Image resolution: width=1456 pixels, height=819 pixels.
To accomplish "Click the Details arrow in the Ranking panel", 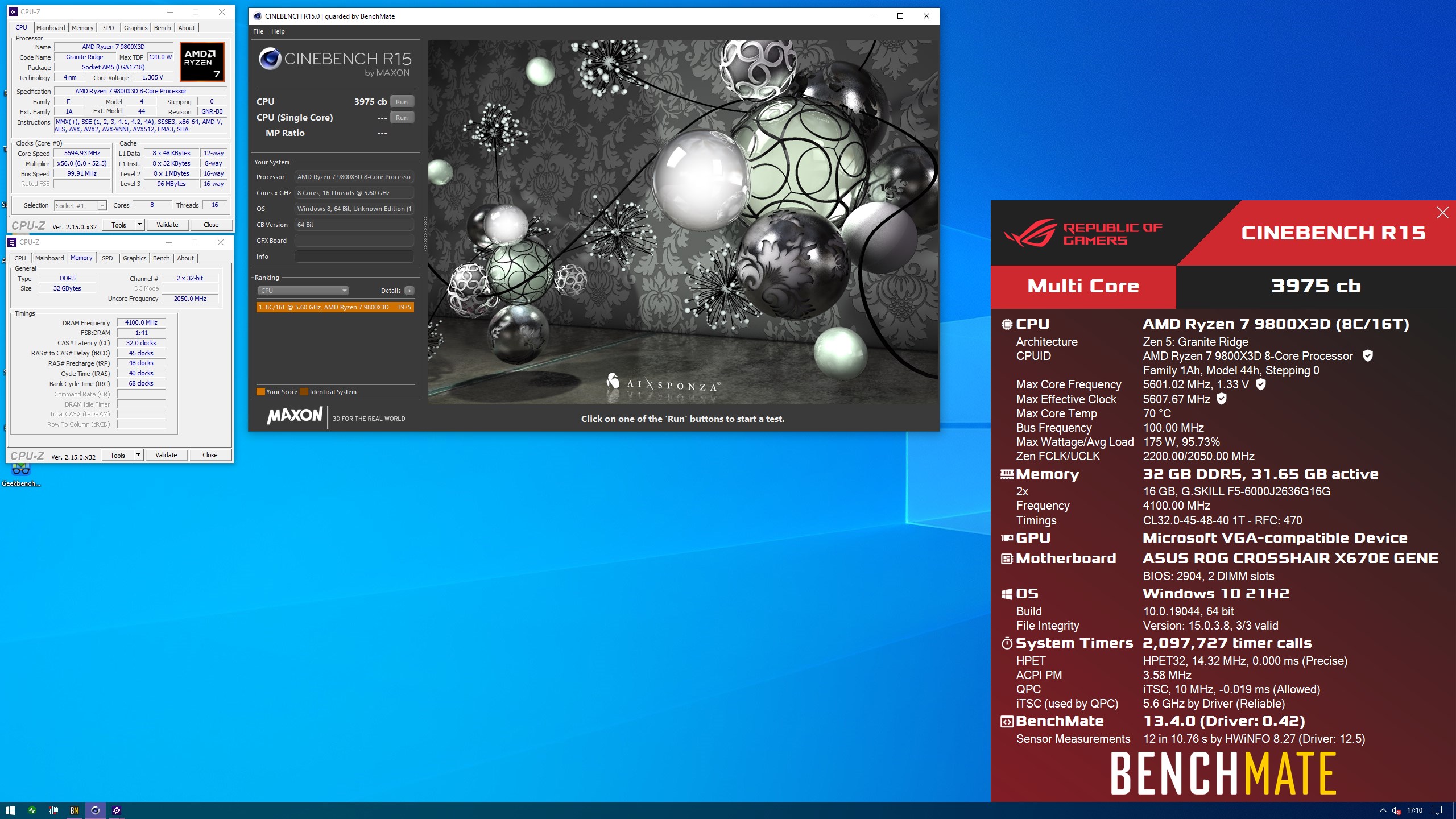I will pos(409,291).
